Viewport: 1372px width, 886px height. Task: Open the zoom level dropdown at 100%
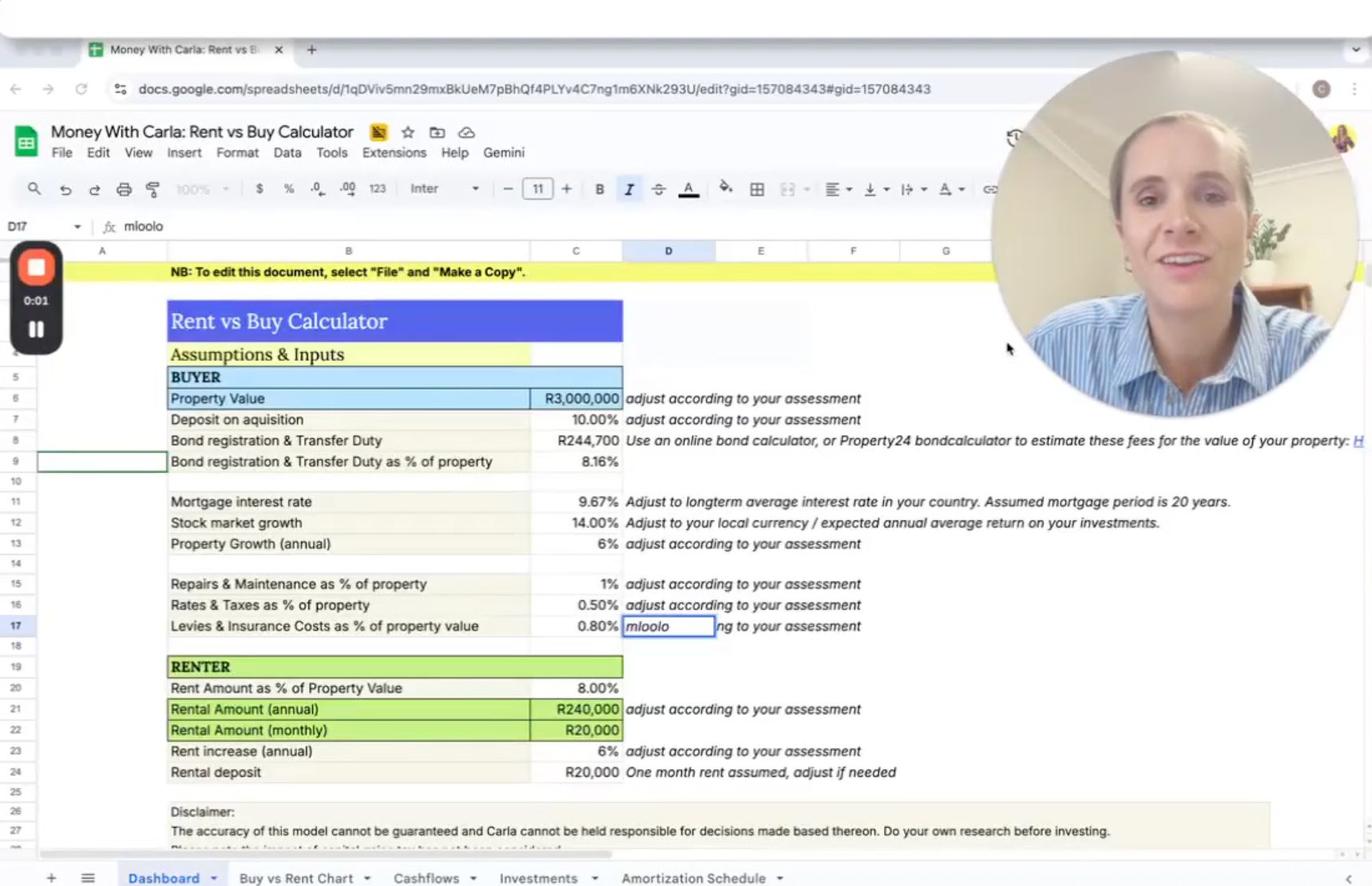coord(202,189)
